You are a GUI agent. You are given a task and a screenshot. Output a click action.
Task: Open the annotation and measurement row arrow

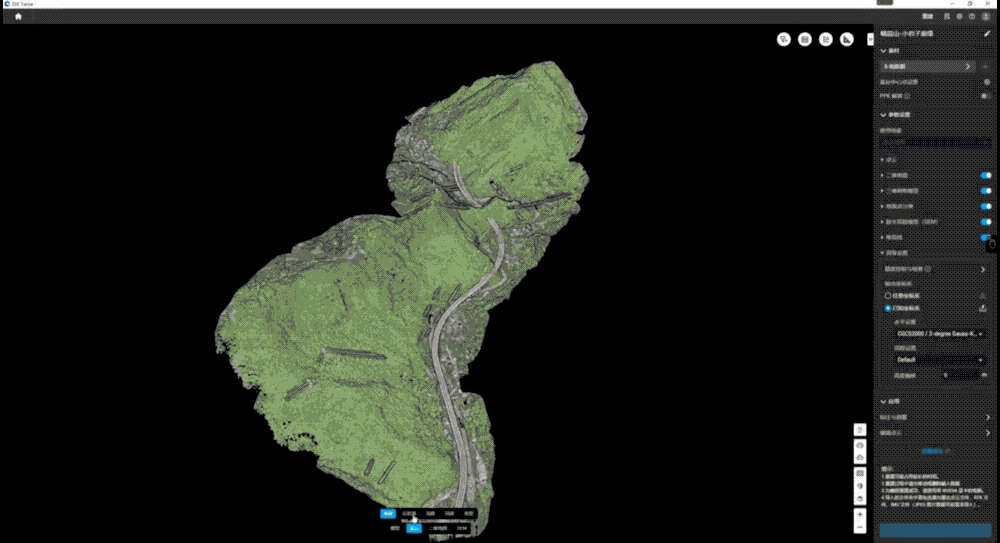pos(988,417)
